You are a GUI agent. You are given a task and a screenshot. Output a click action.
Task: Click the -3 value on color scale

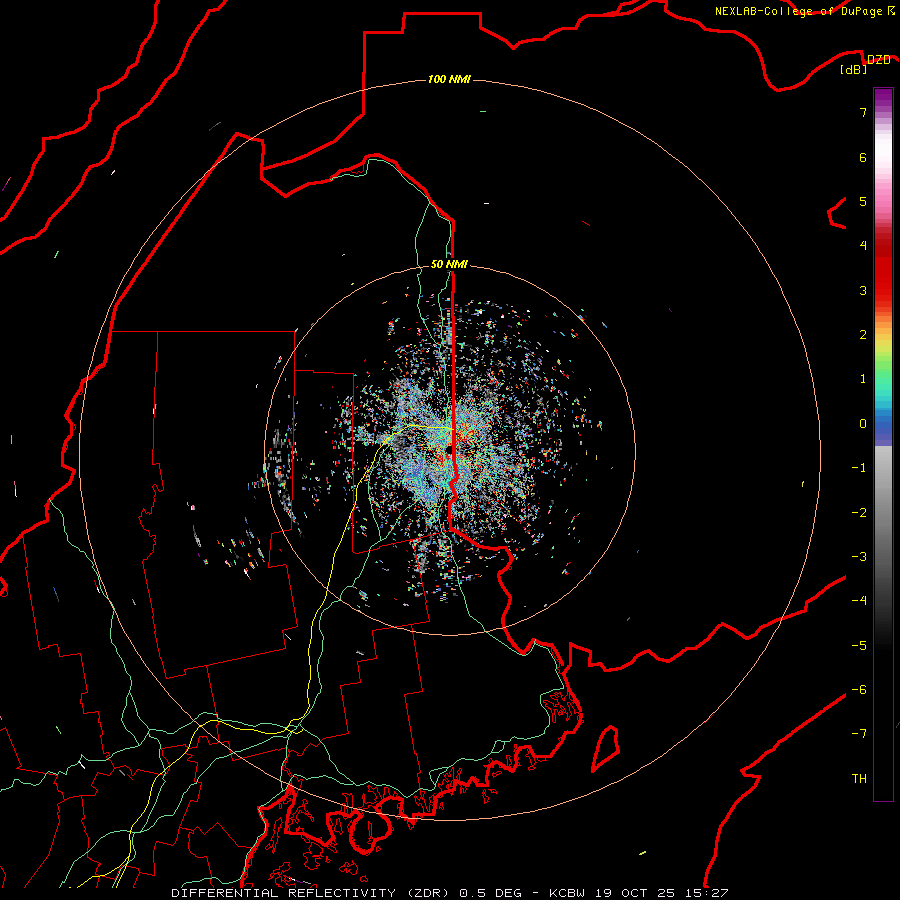[859, 557]
